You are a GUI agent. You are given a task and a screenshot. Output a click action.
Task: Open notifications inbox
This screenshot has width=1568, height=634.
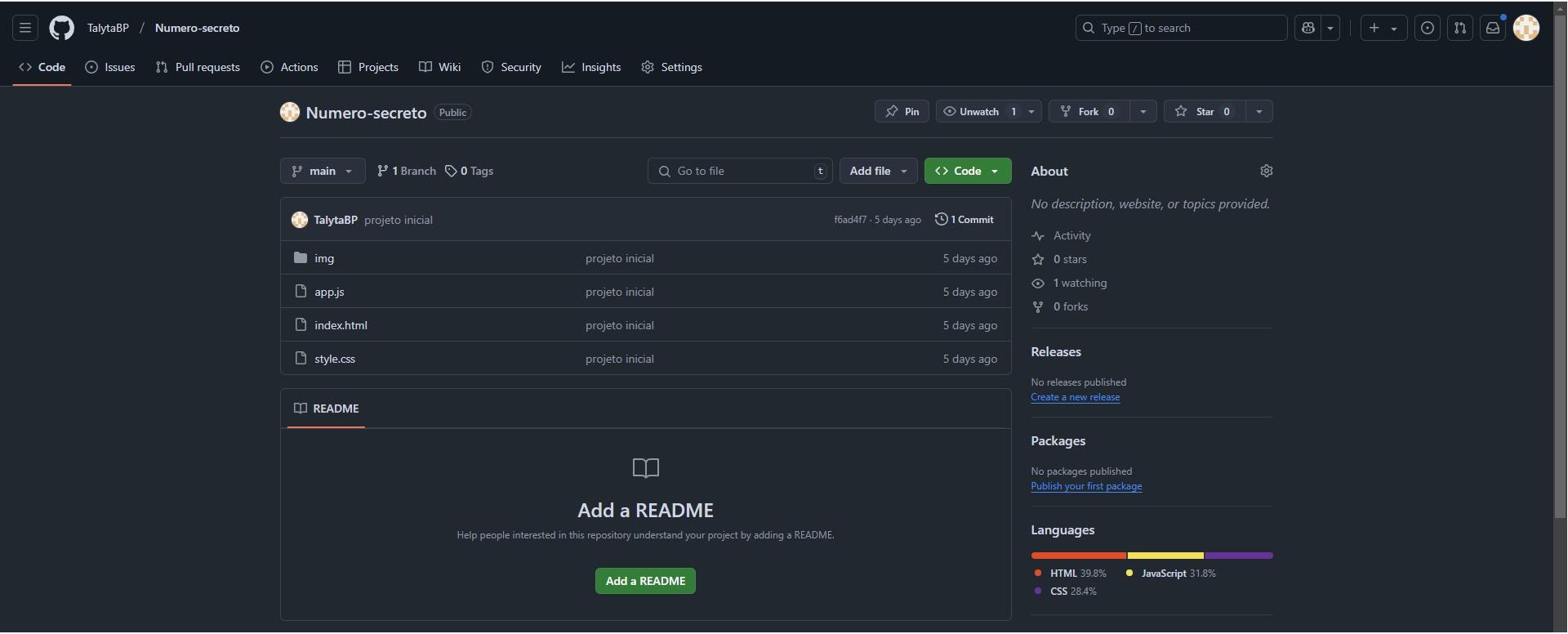(x=1493, y=28)
